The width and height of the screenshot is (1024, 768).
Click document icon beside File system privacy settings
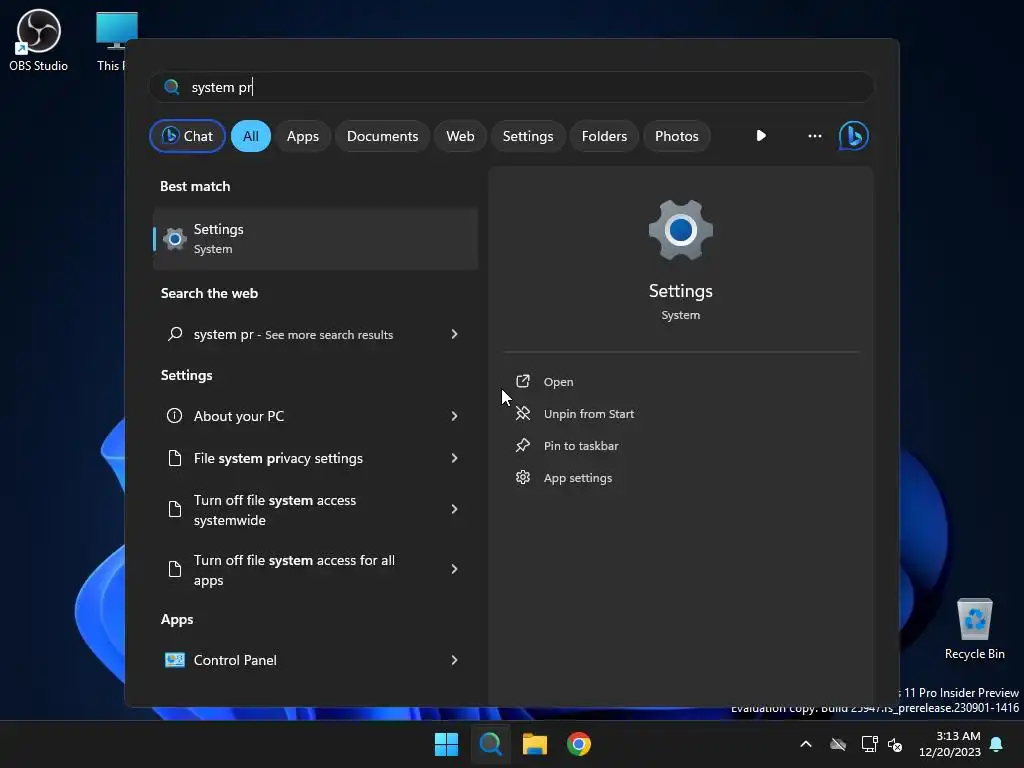174,458
